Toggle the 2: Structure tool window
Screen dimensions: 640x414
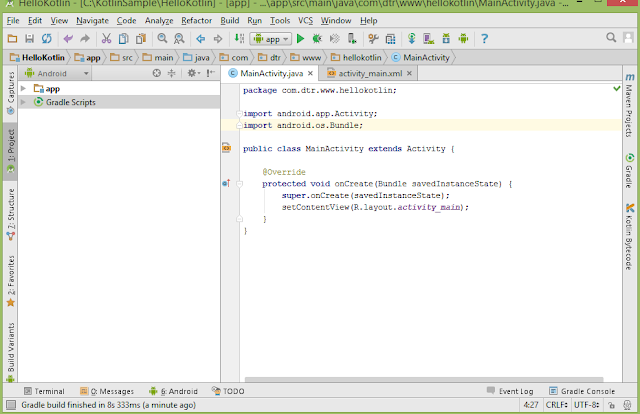pos(11,214)
